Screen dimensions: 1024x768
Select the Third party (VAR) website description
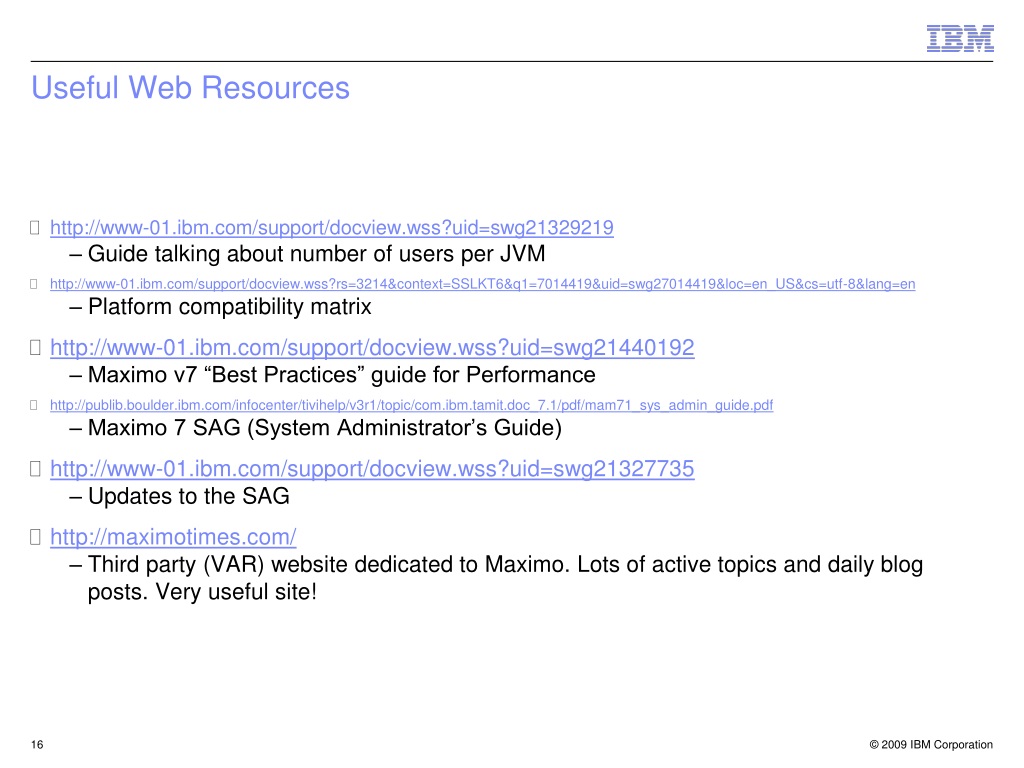(505, 578)
